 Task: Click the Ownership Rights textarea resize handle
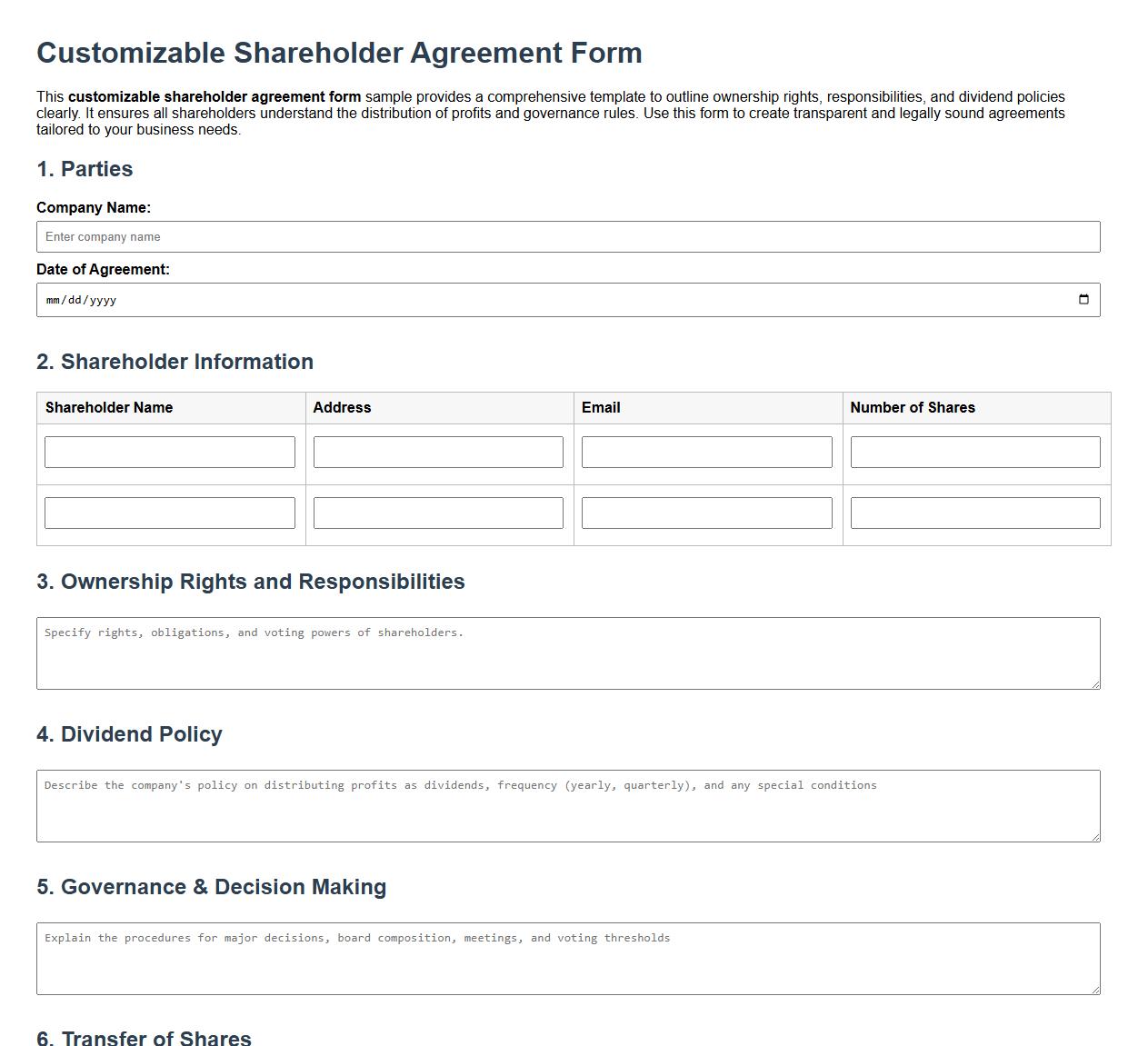[x=1095, y=687]
